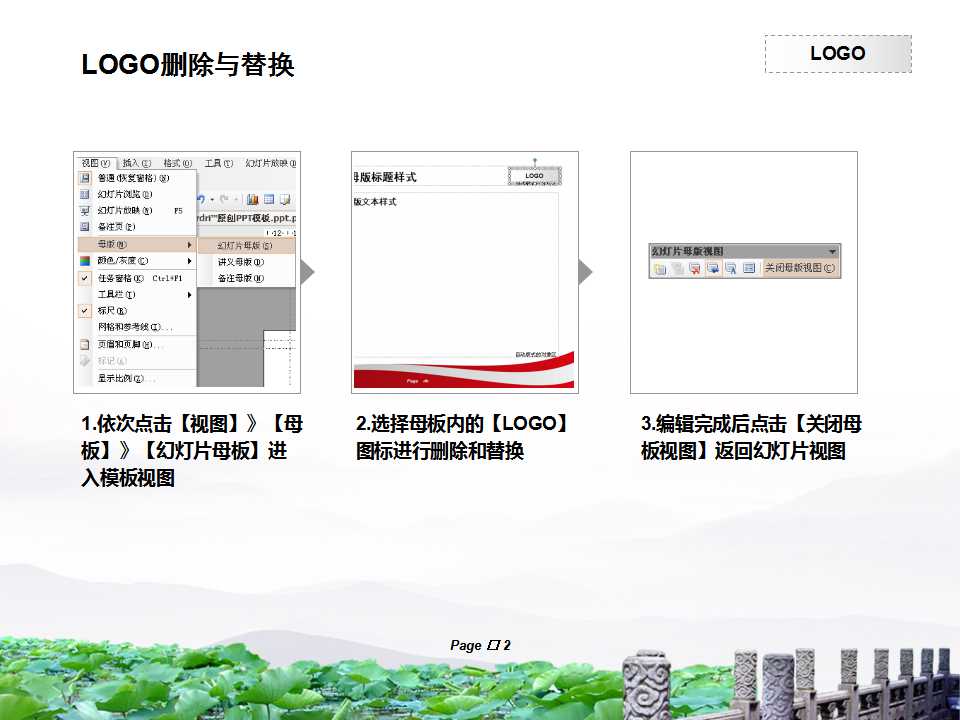Open the 幻灯片母版视图 toolbar options dropdown
Image resolution: width=960 pixels, height=720 pixels.
[x=832, y=250]
